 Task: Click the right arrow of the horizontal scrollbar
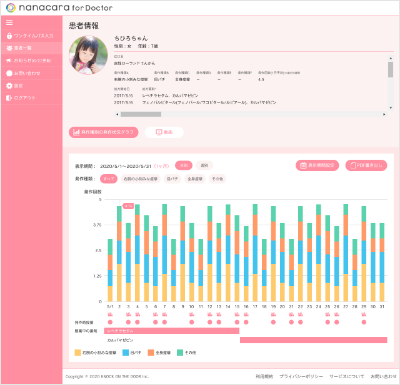pos(384,114)
